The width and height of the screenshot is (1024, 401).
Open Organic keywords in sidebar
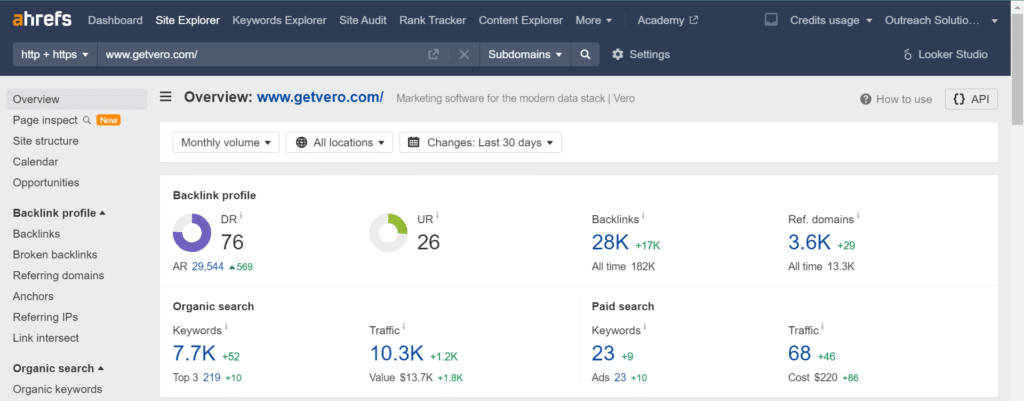pyautogui.click(x=57, y=389)
